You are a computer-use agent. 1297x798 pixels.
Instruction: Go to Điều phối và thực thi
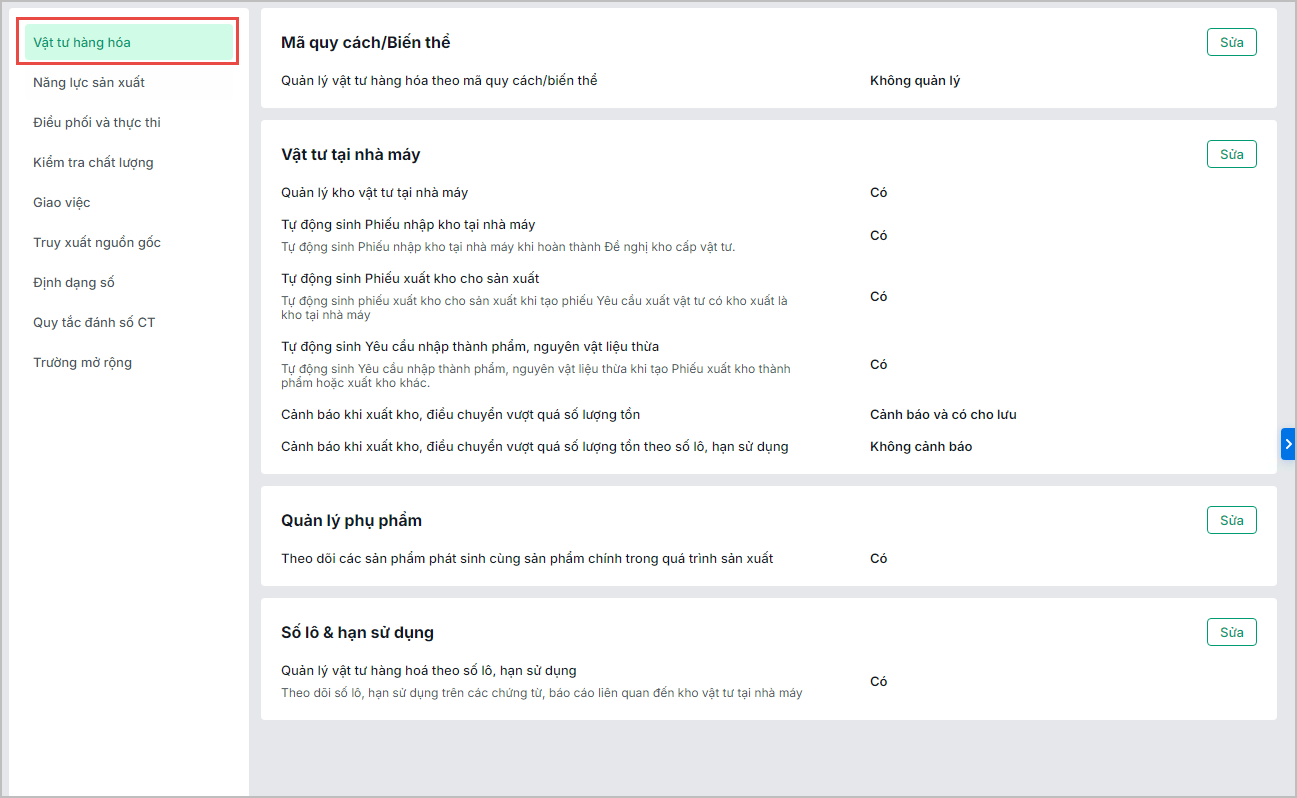point(97,122)
